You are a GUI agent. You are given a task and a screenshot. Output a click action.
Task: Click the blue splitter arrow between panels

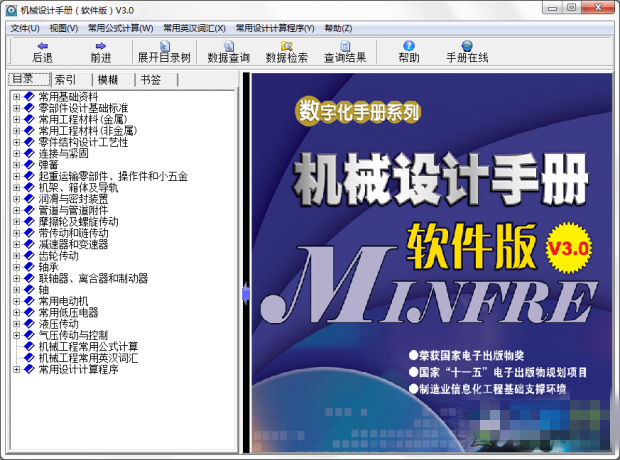[x=245, y=293]
